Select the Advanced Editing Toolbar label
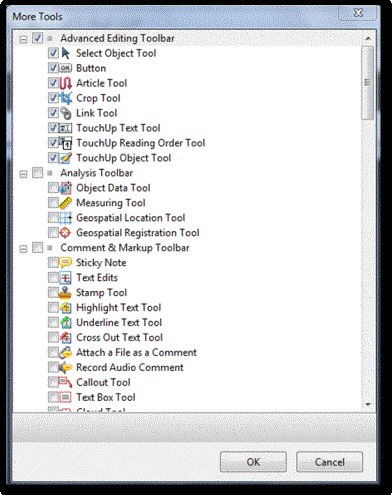The width and height of the screenshot is (392, 495). (117, 38)
